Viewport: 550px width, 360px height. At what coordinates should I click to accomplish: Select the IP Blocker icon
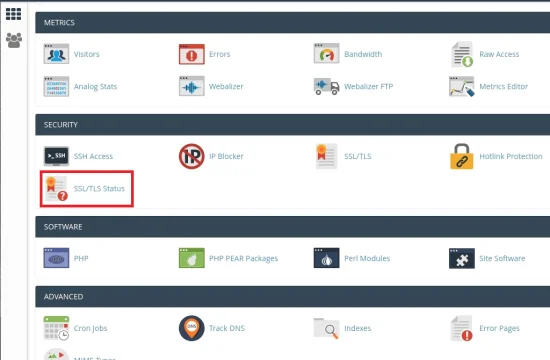tap(192, 156)
